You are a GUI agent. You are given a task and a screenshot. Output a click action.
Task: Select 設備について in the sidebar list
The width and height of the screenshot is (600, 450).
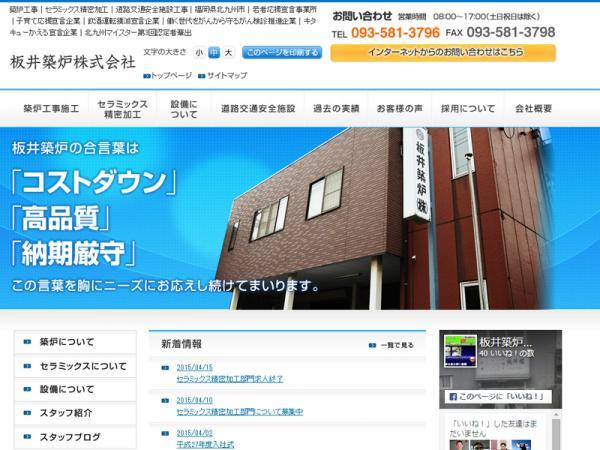[75, 390]
